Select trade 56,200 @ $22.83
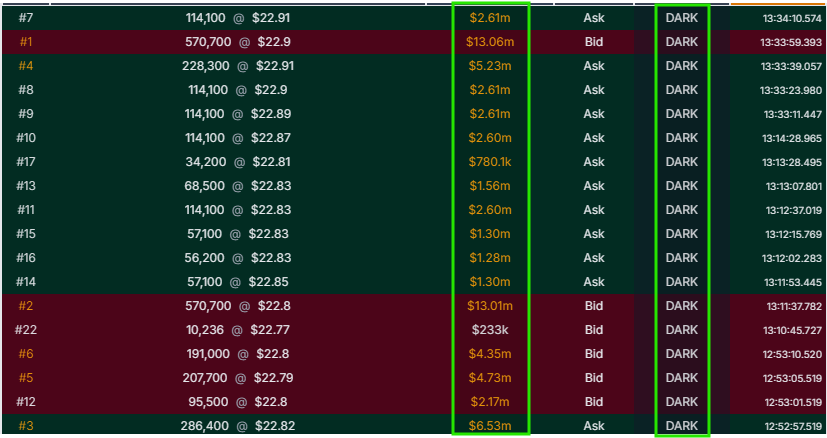This screenshot has width=827, height=438. [x=238, y=258]
